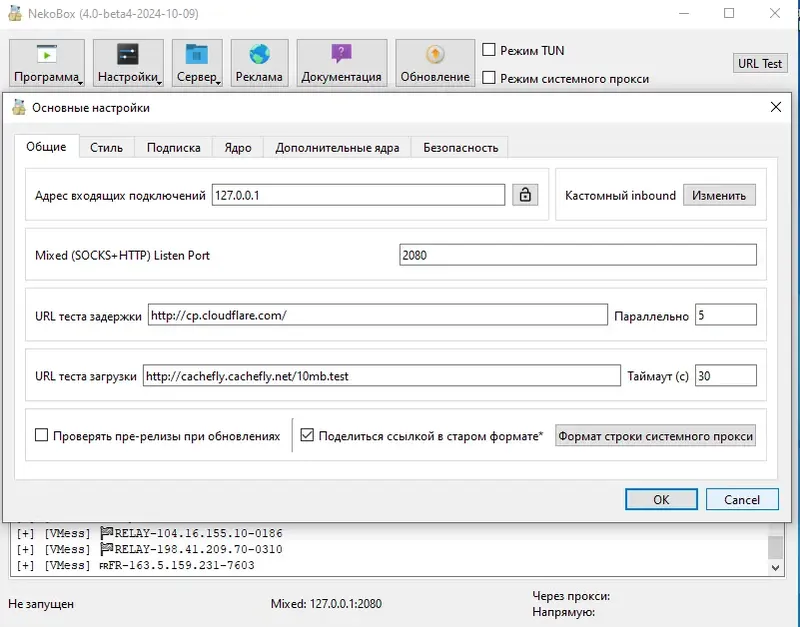Open Документация help button

pyautogui.click(x=342, y=63)
